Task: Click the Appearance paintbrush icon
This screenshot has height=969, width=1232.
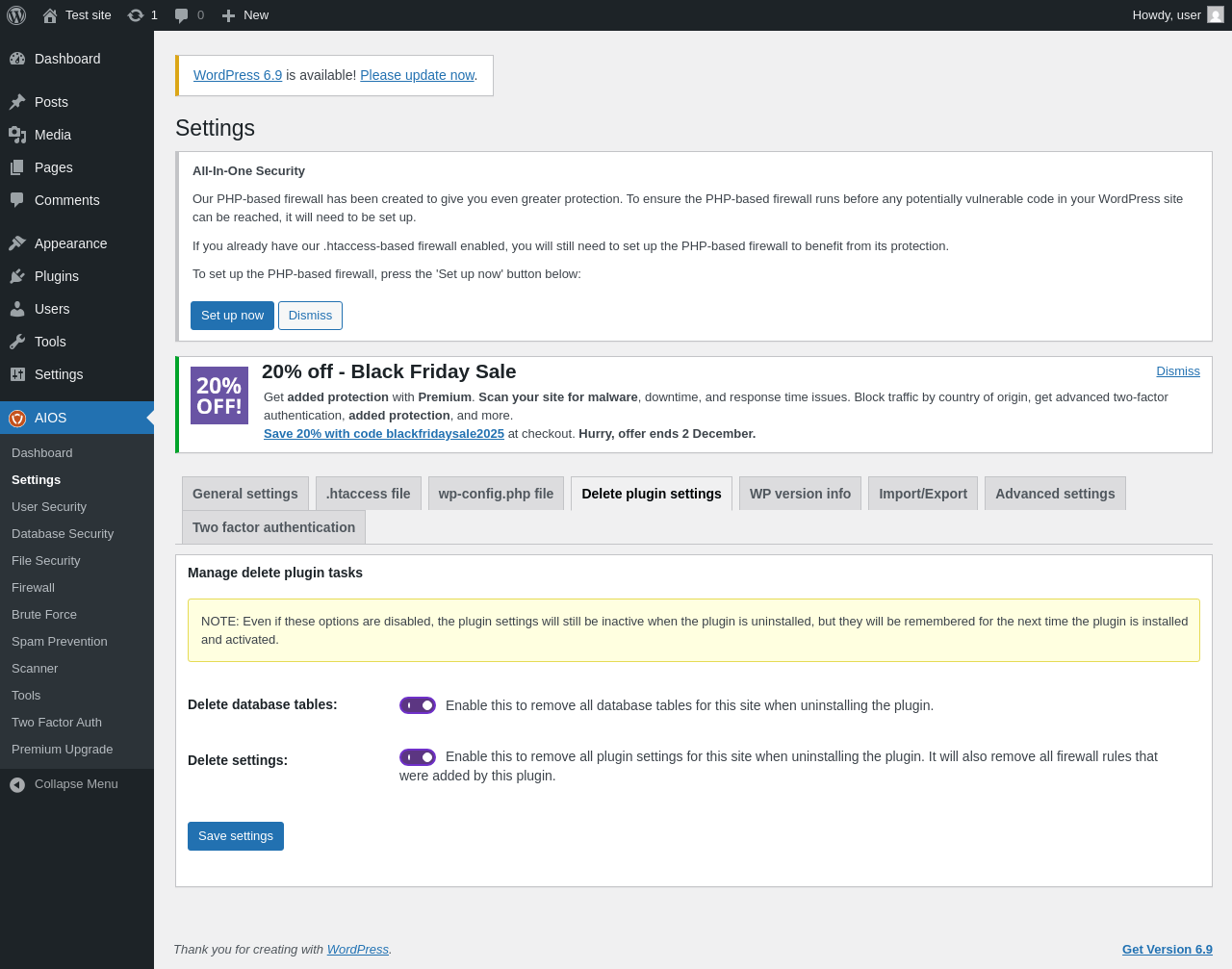Action: coord(17,243)
